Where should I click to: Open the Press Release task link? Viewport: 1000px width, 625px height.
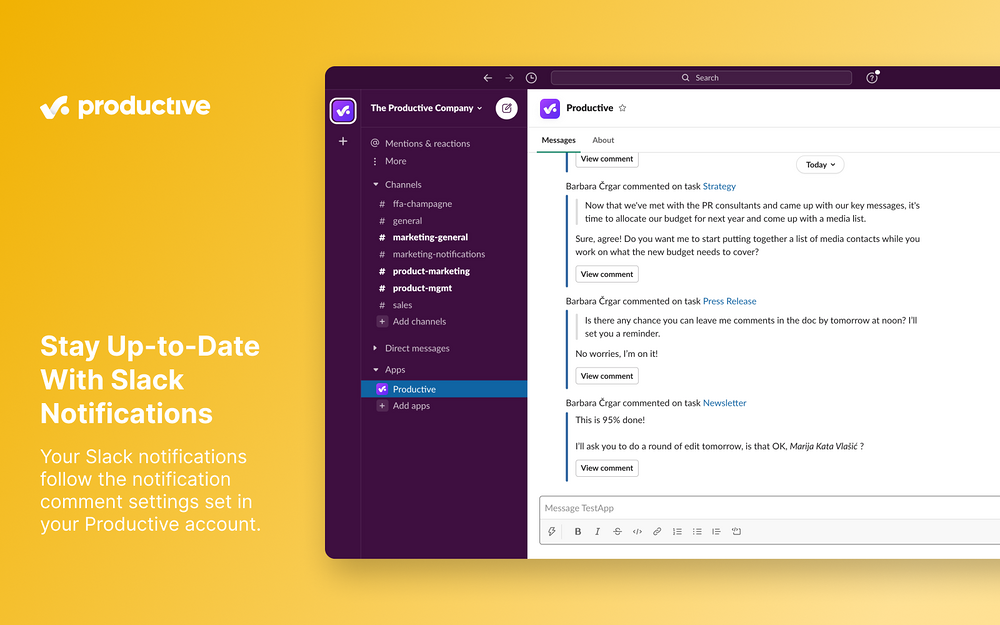[x=730, y=301]
